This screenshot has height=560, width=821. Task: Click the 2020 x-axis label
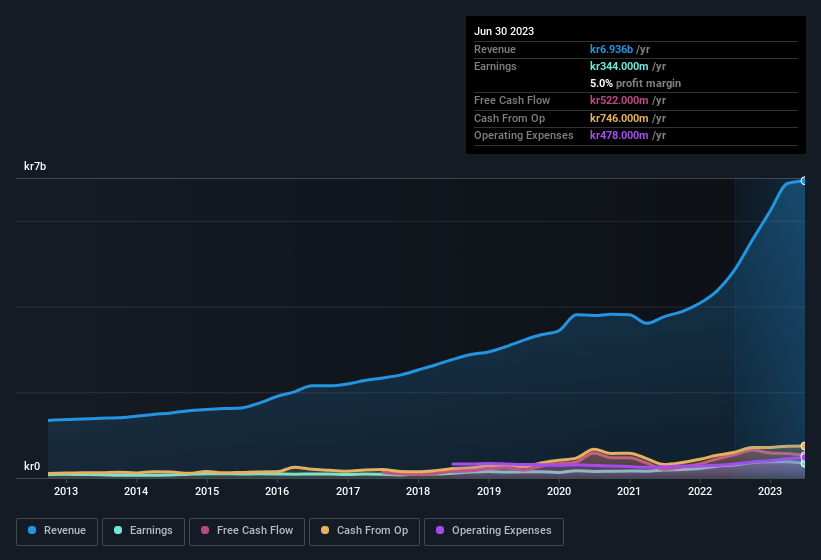[559, 491]
